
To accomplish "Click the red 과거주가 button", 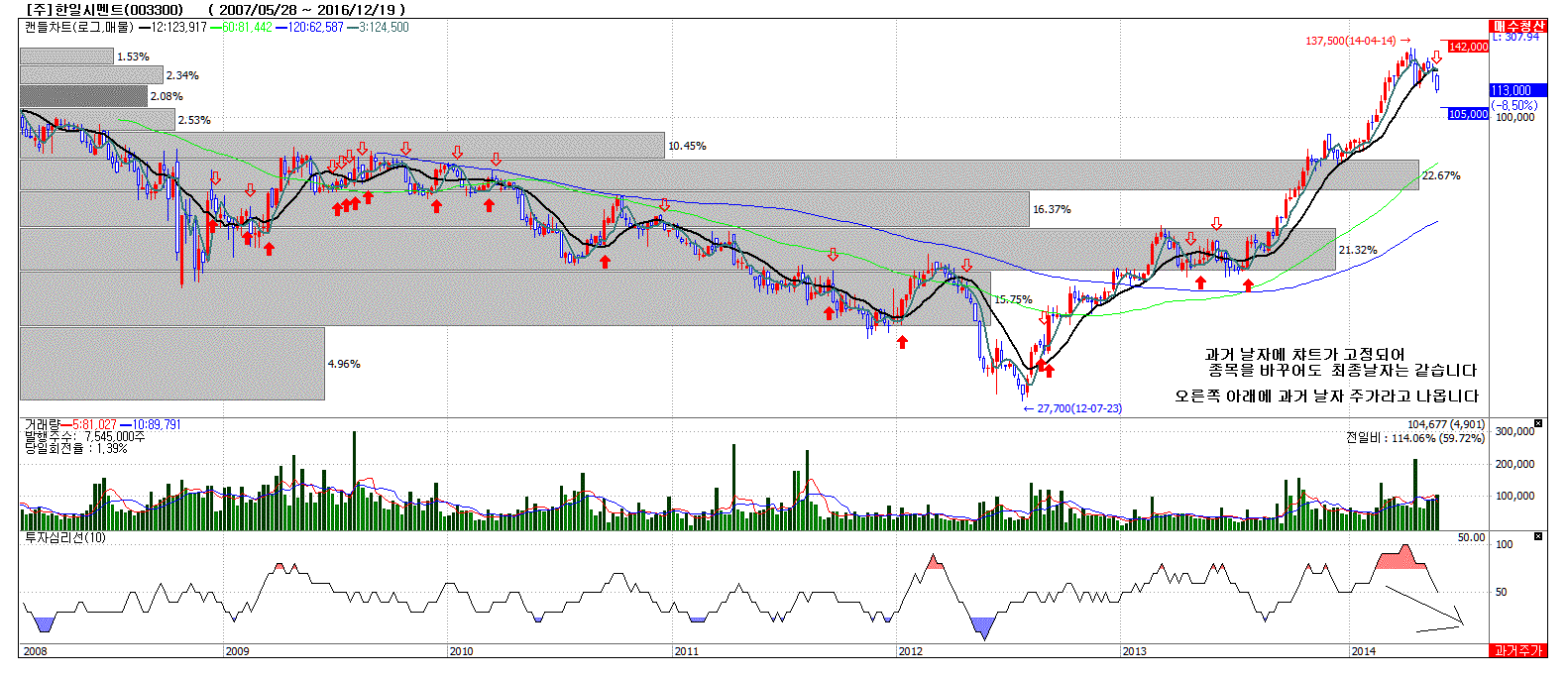I will pos(1518,650).
